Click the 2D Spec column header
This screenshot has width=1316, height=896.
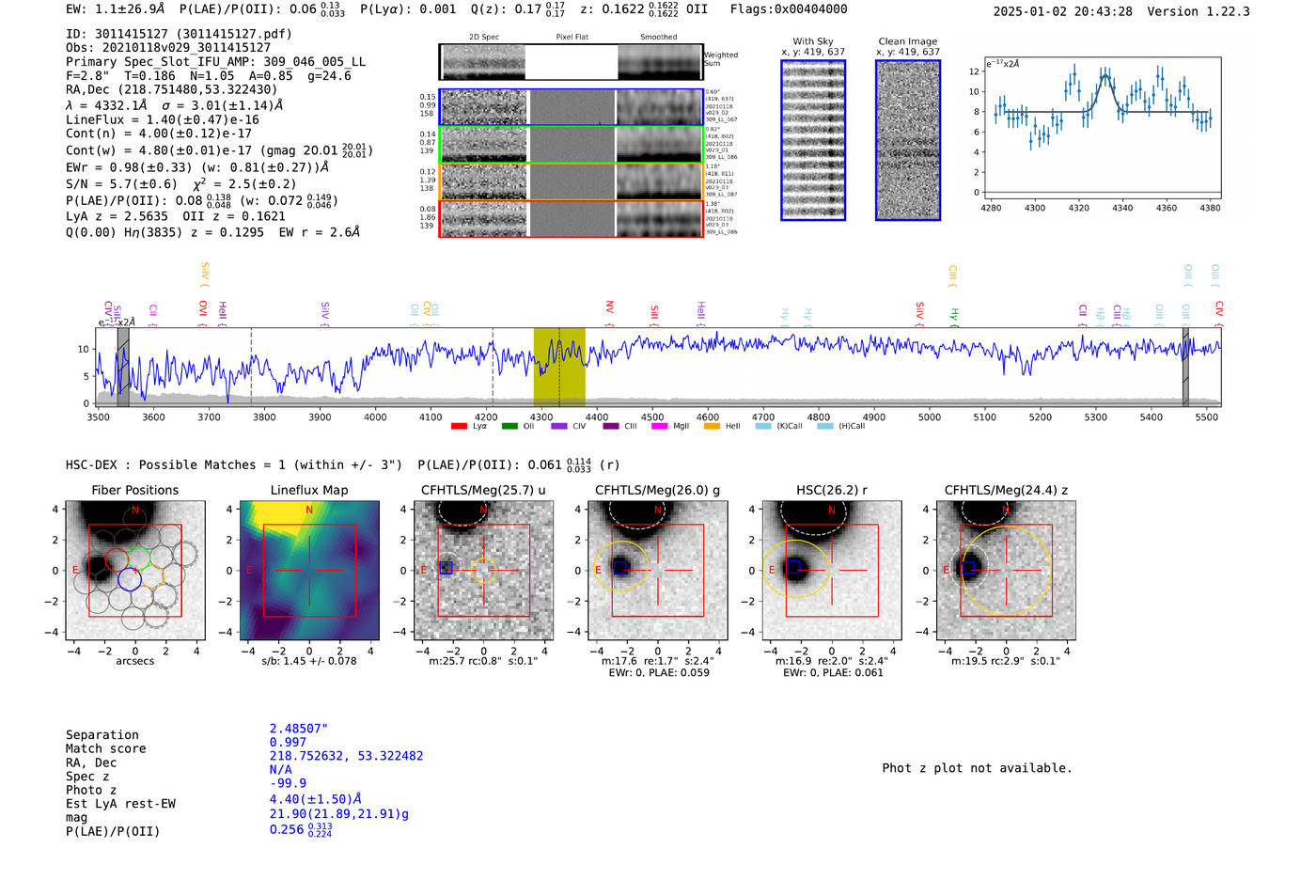[x=484, y=38]
